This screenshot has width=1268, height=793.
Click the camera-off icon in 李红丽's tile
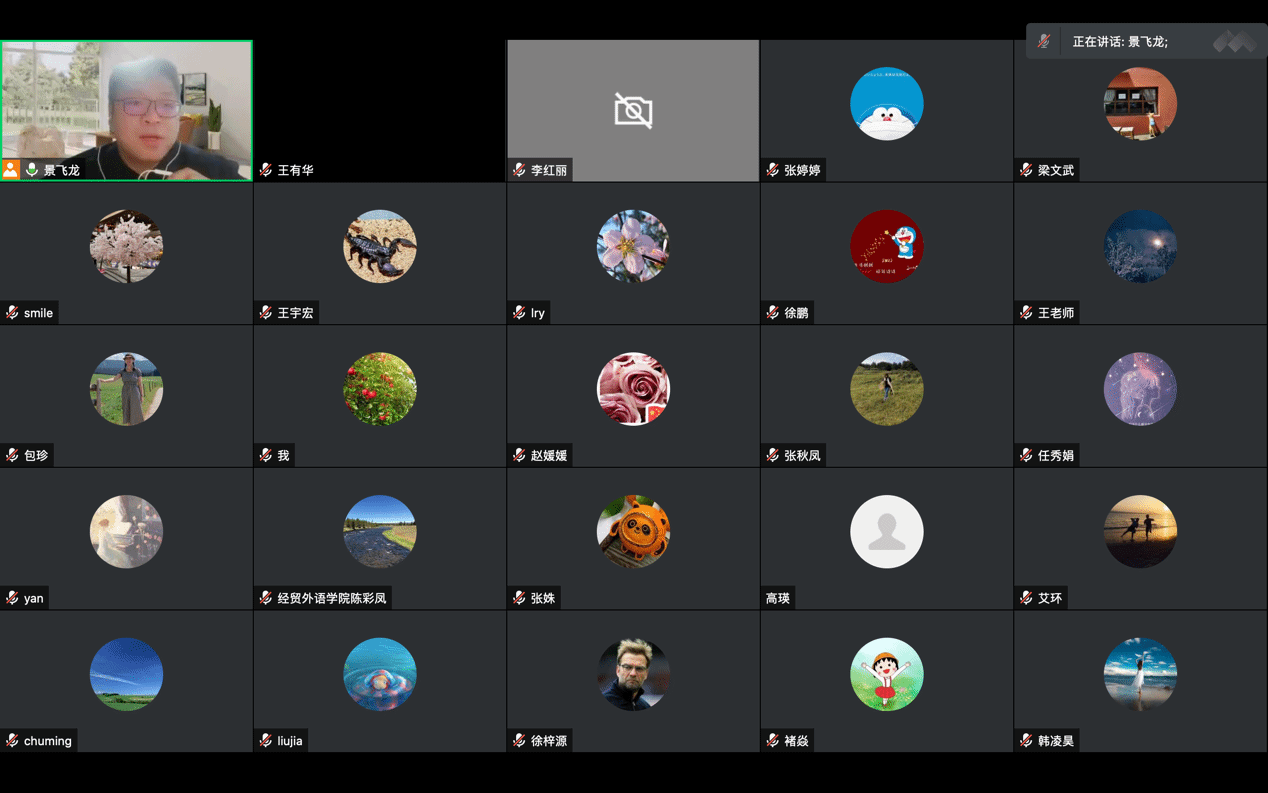633,110
